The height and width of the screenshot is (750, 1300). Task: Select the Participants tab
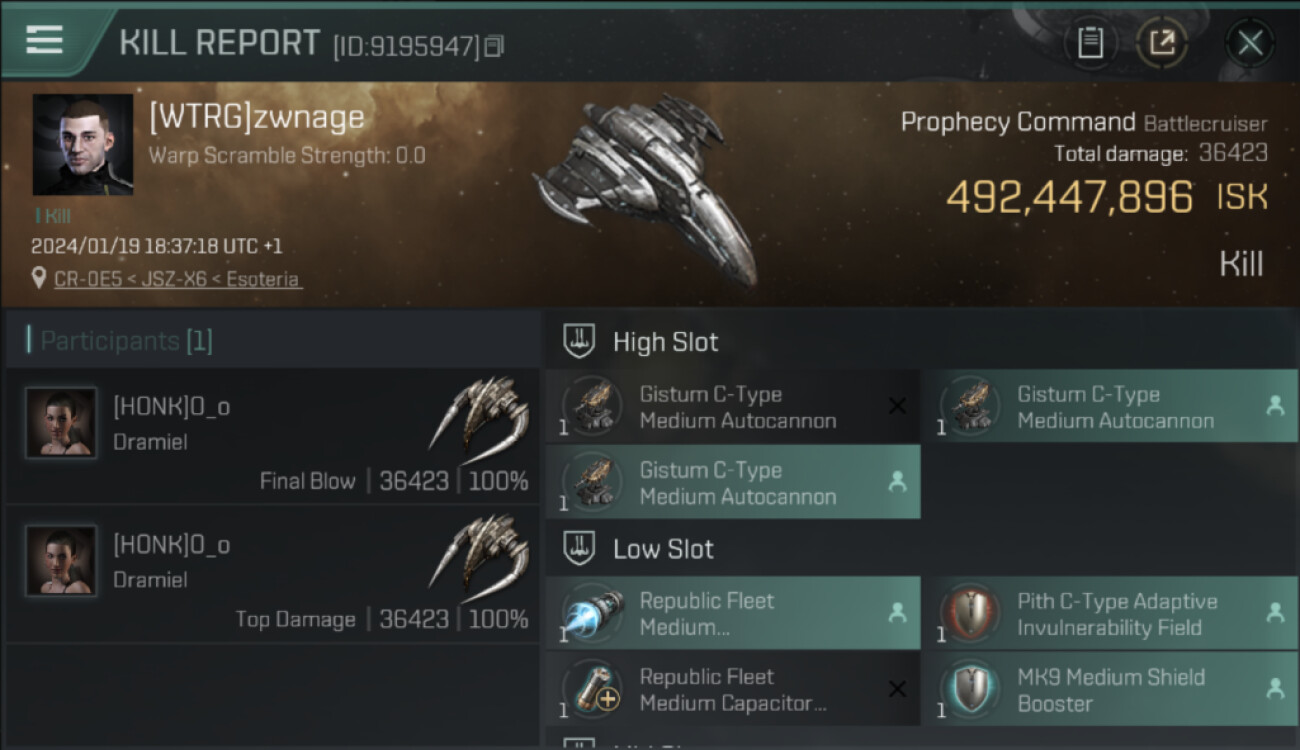point(120,341)
